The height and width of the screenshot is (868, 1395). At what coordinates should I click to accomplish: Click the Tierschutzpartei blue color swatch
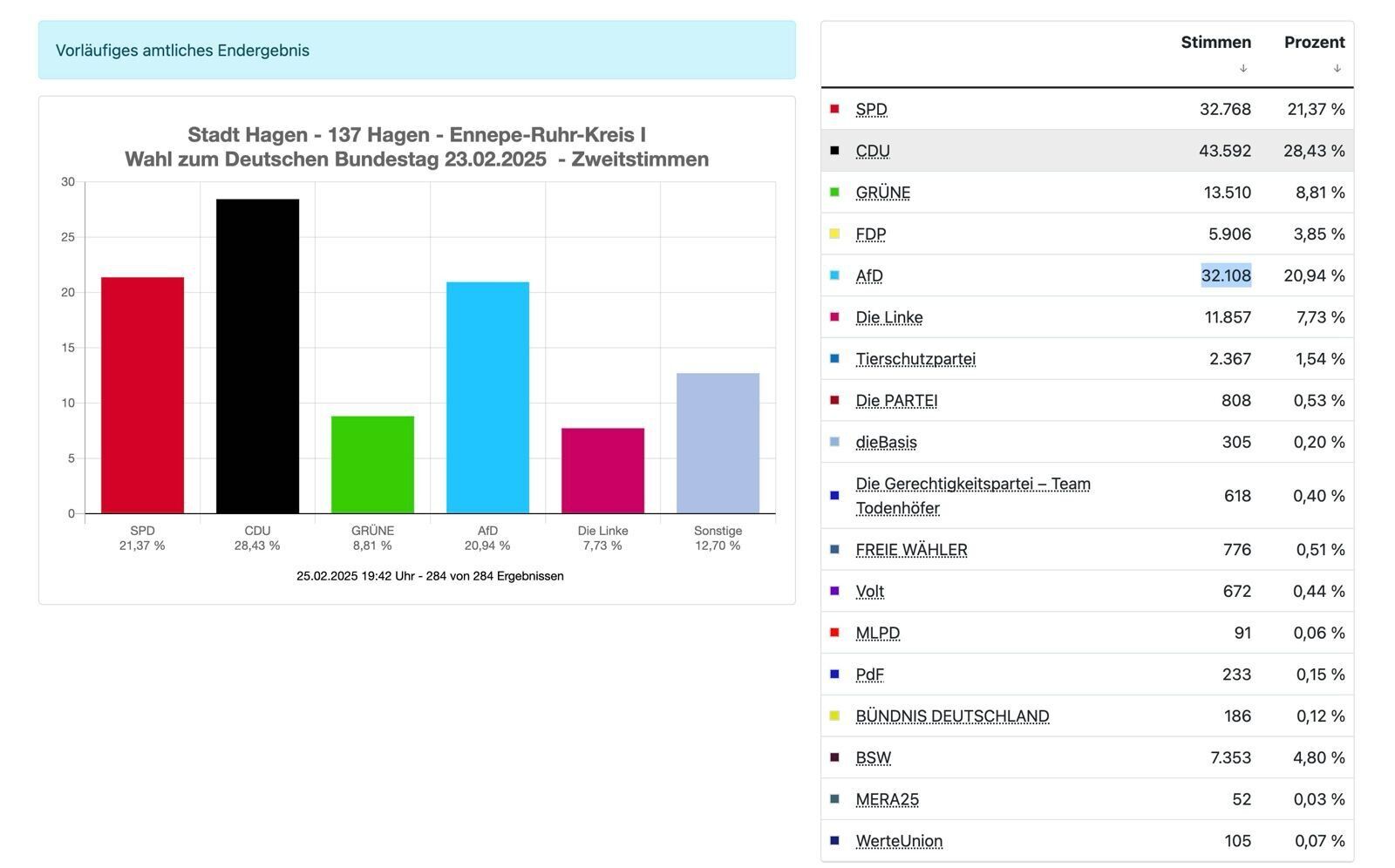click(x=834, y=359)
